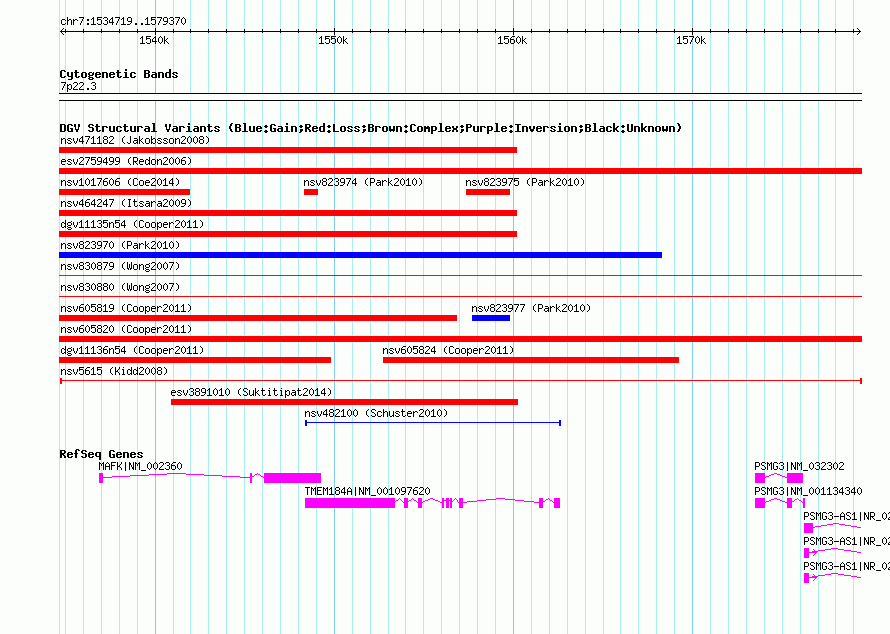The height and width of the screenshot is (634, 890).
Task: Click the left arrowhead of the ruler
Action: point(63,31)
